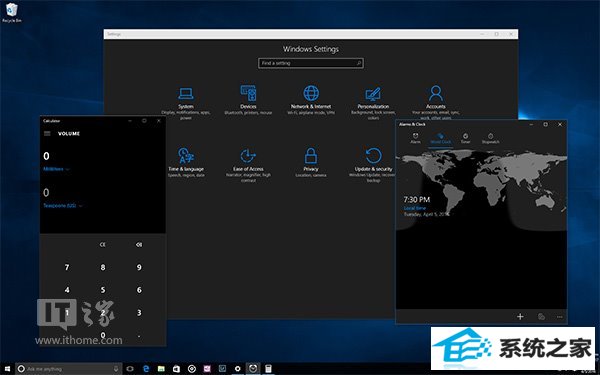Viewport: 600px width, 375px height.
Task: Open File Explorer from the taskbar
Action: 161,369
